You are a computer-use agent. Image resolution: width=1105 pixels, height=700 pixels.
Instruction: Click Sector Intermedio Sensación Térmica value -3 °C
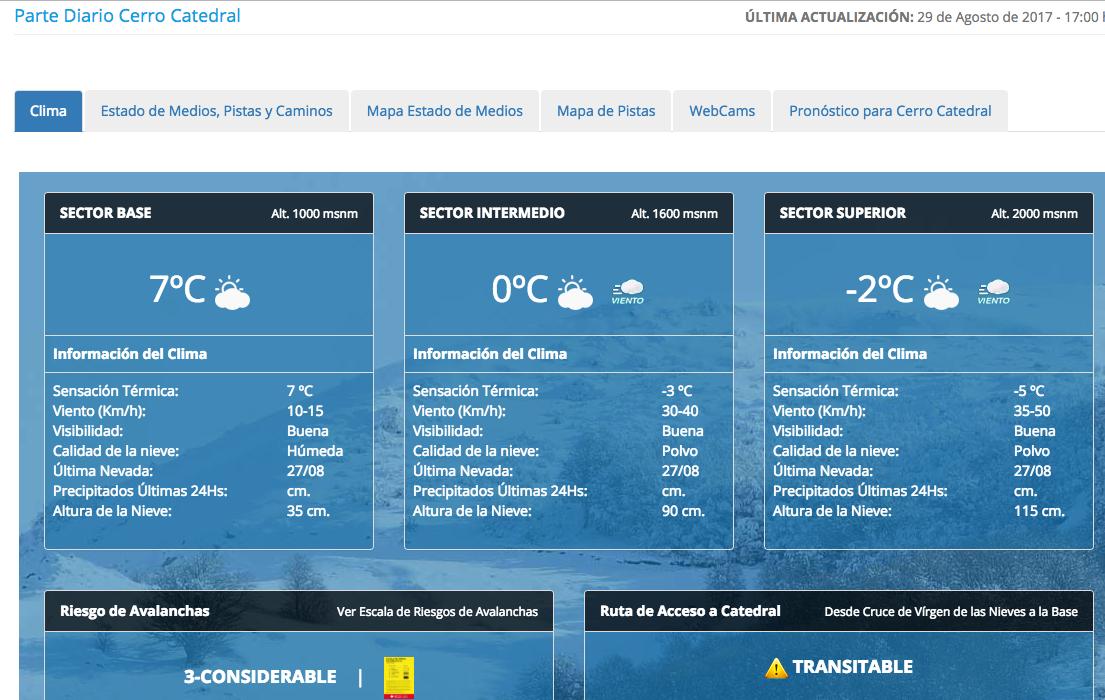pos(677,391)
